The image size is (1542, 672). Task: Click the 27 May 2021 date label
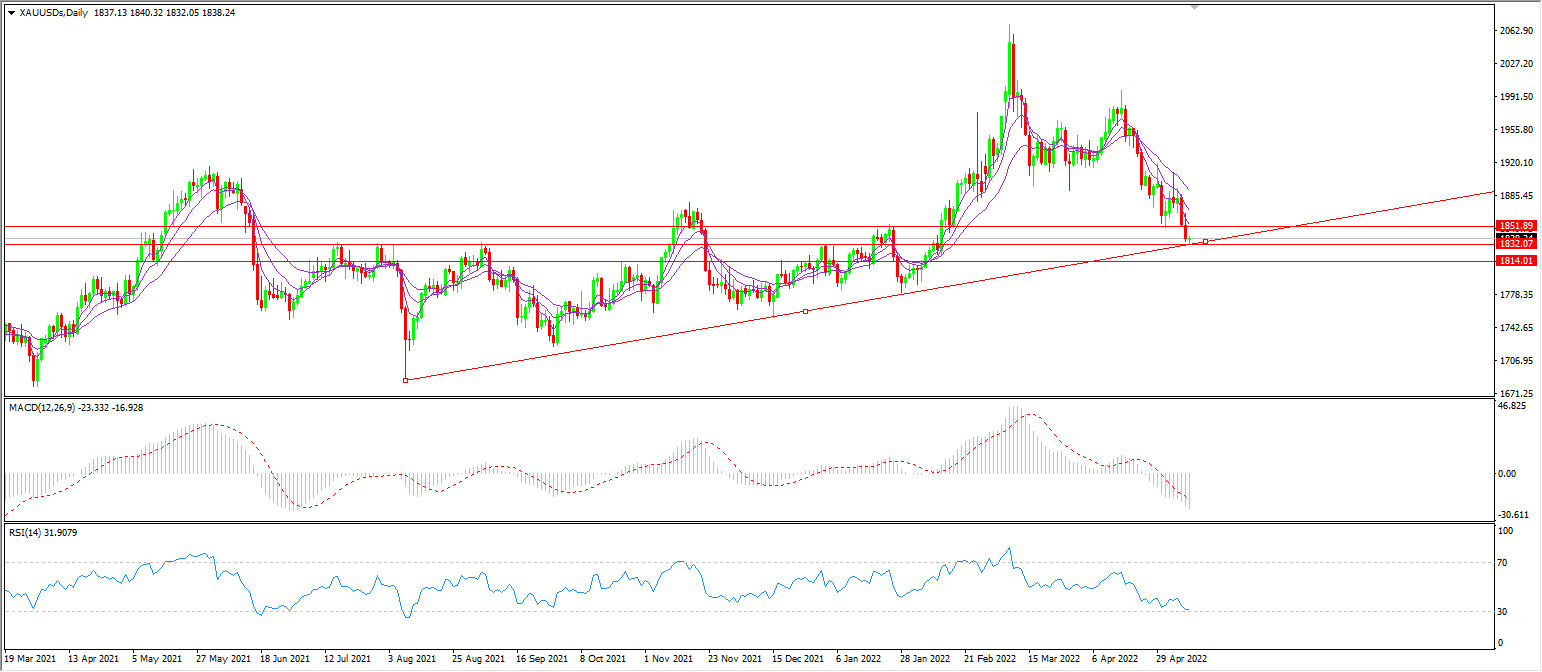pos(223,660)
